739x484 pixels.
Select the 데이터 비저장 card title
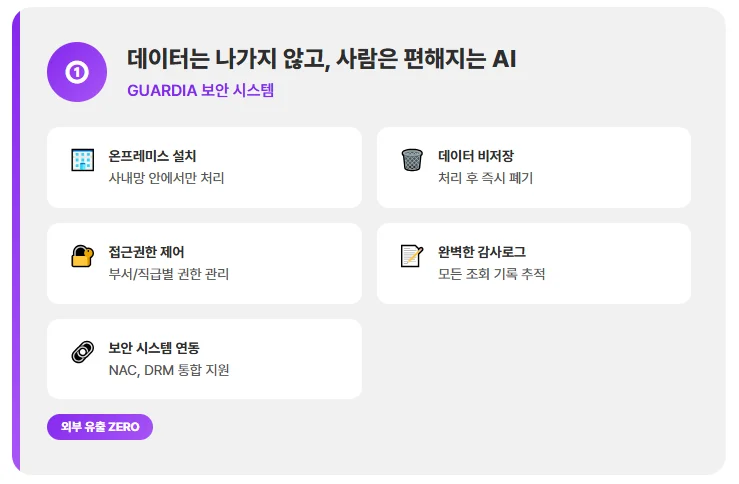coord(476,156)
